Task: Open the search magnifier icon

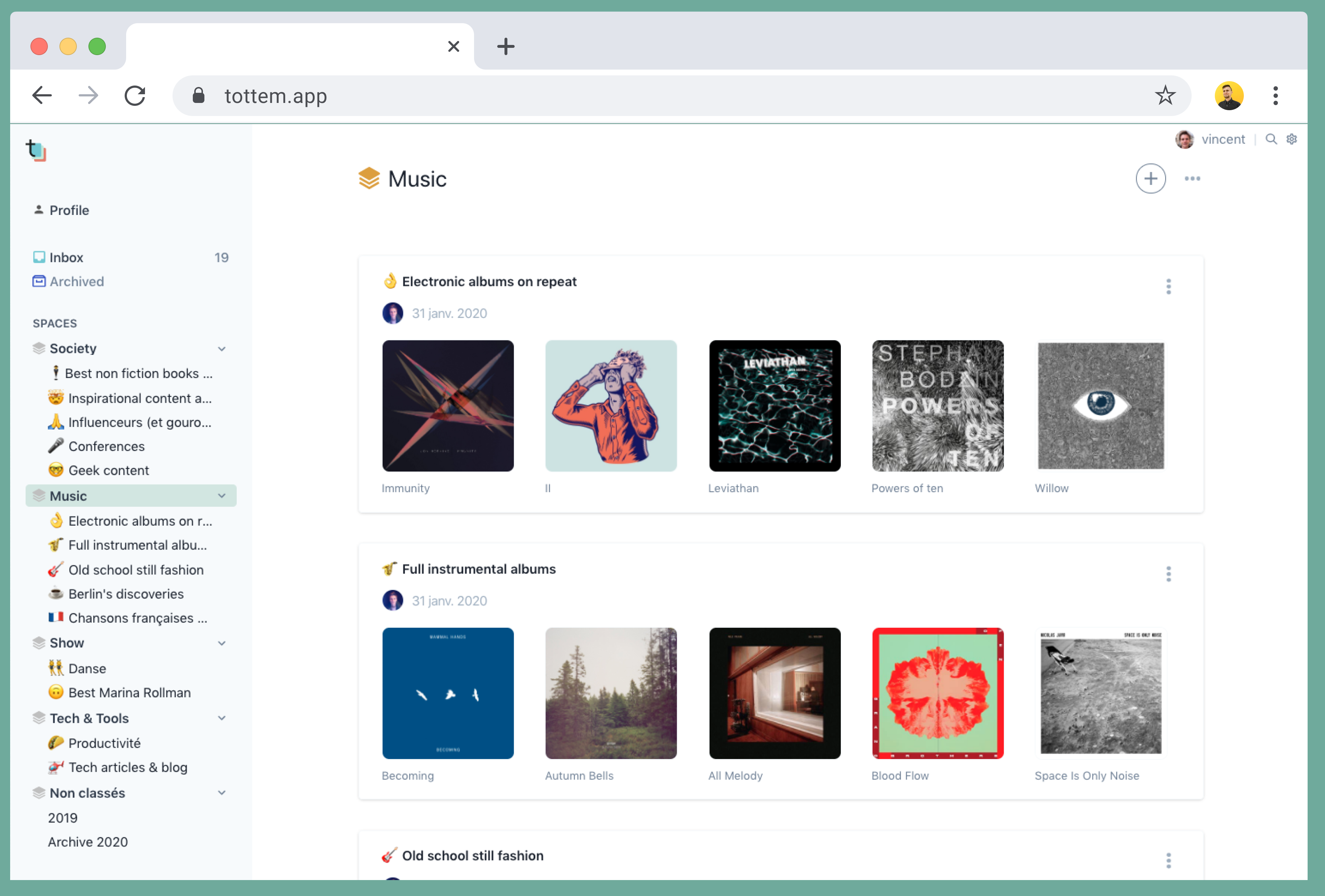Action: pyautogui.click(x=1271, y=139)
